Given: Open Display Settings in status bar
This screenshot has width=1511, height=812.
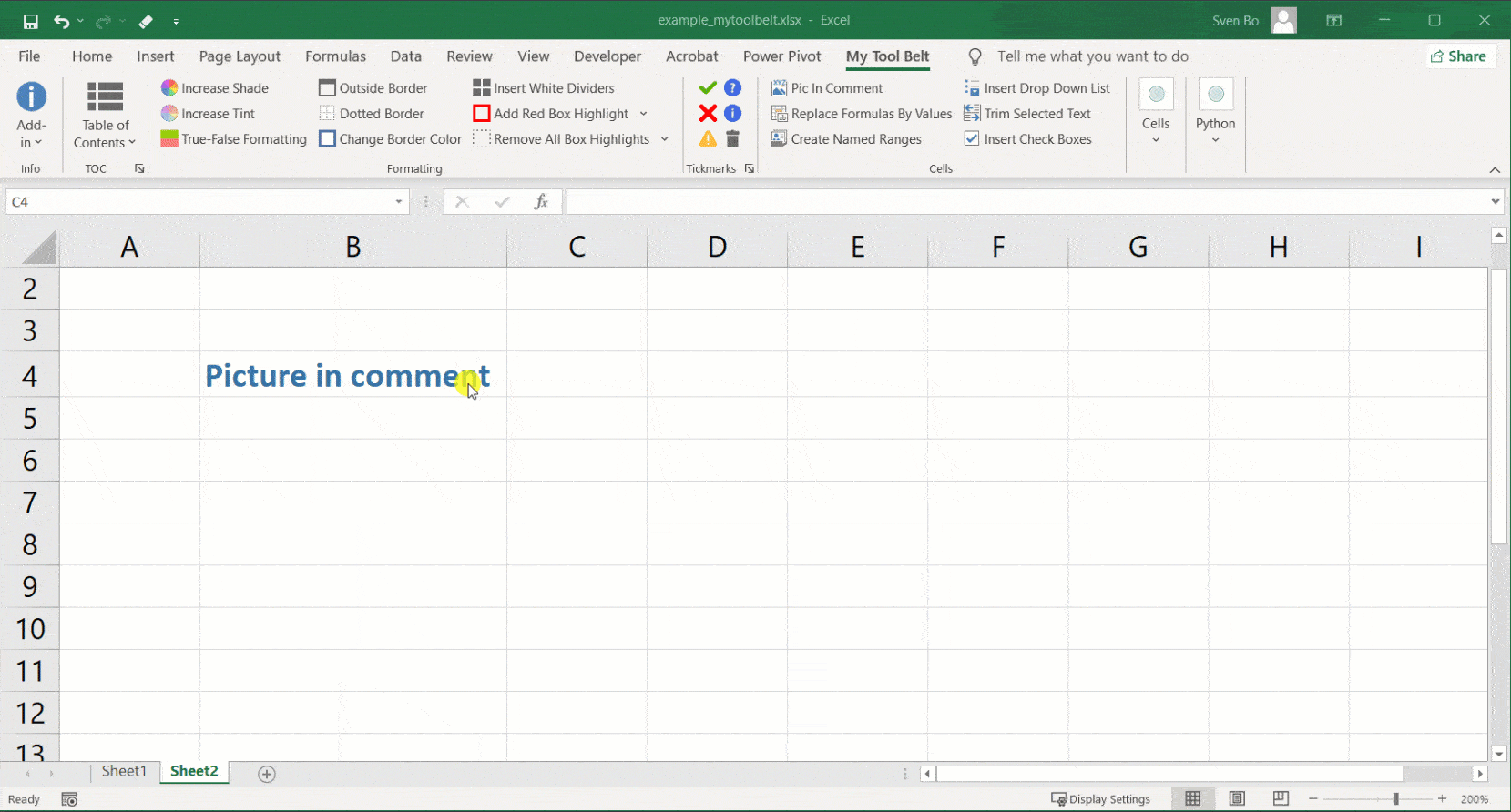Looking at the screenshot, I should pos(1100,799).
